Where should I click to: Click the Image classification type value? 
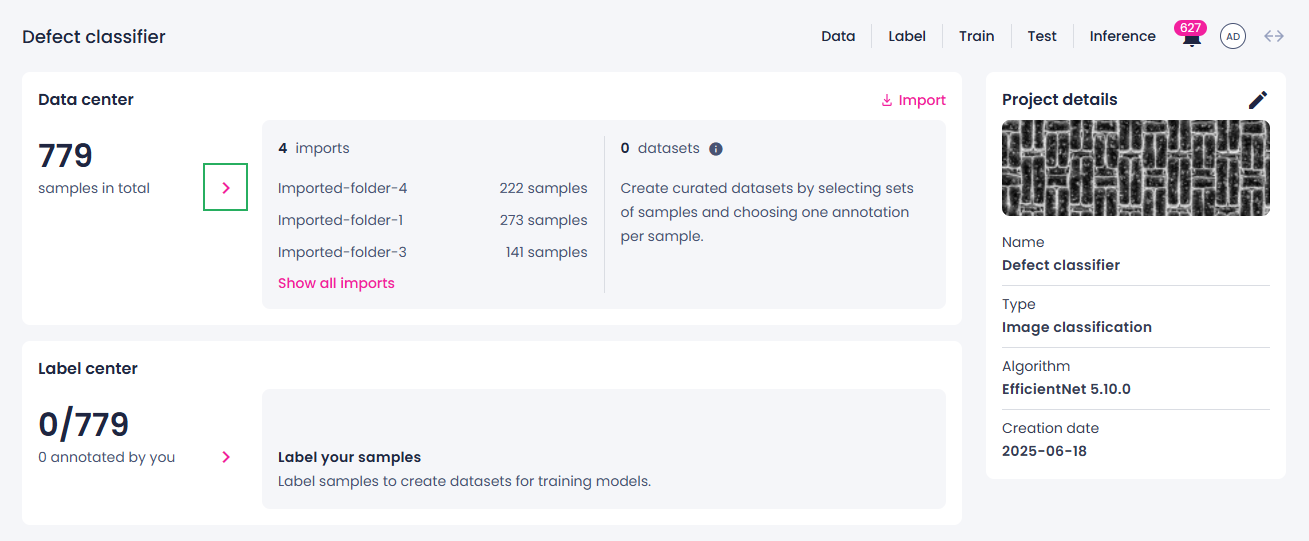1077,327
